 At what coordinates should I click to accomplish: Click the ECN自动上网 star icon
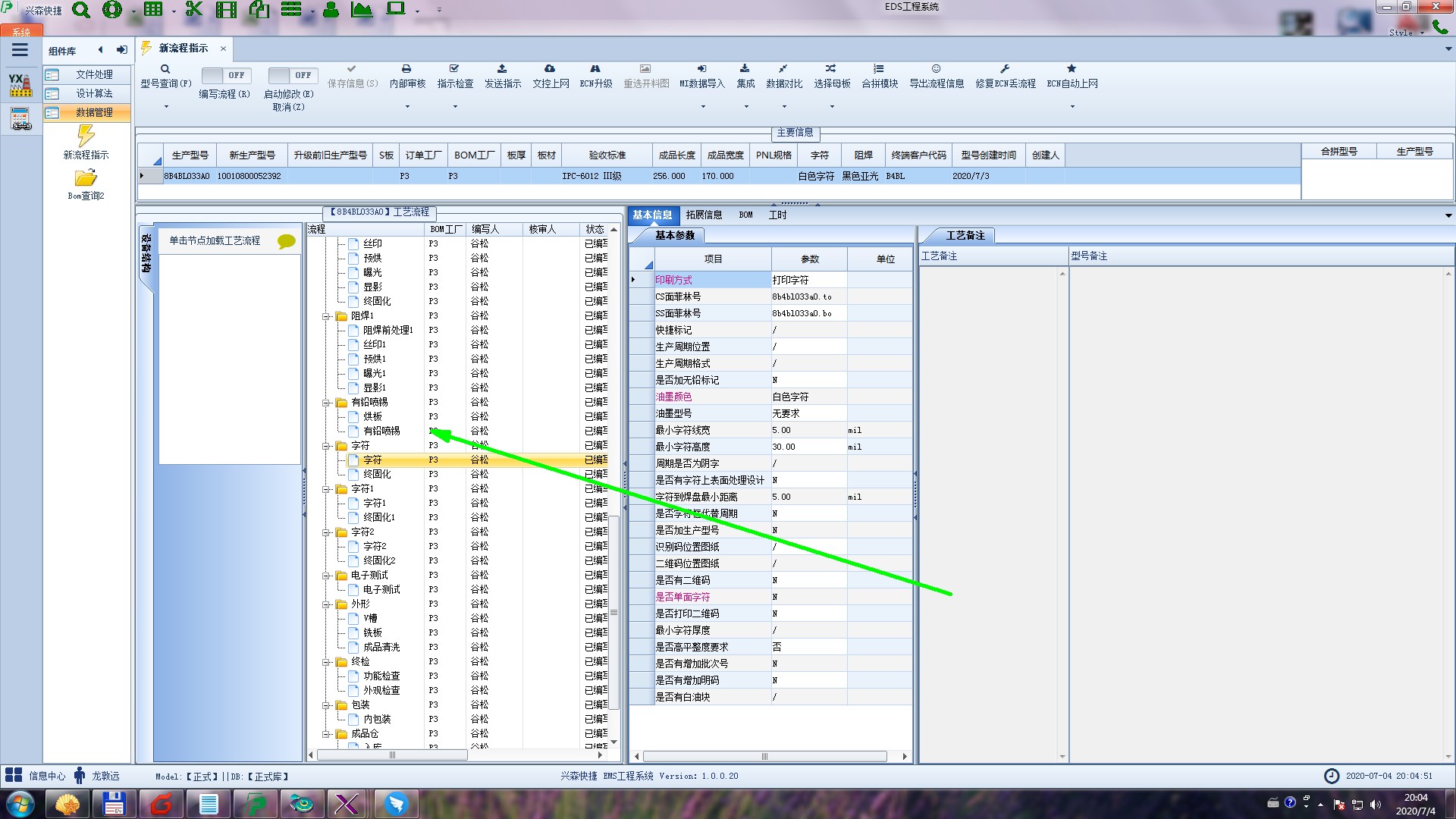pos(1072,69)
